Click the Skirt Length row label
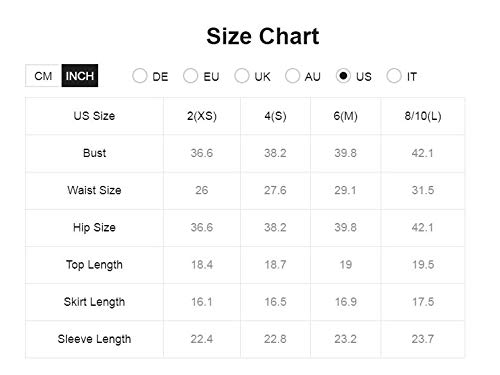Image resolution: width=500 pixels, height=375 pixels. pyautogui.click(x=94, y=302)
